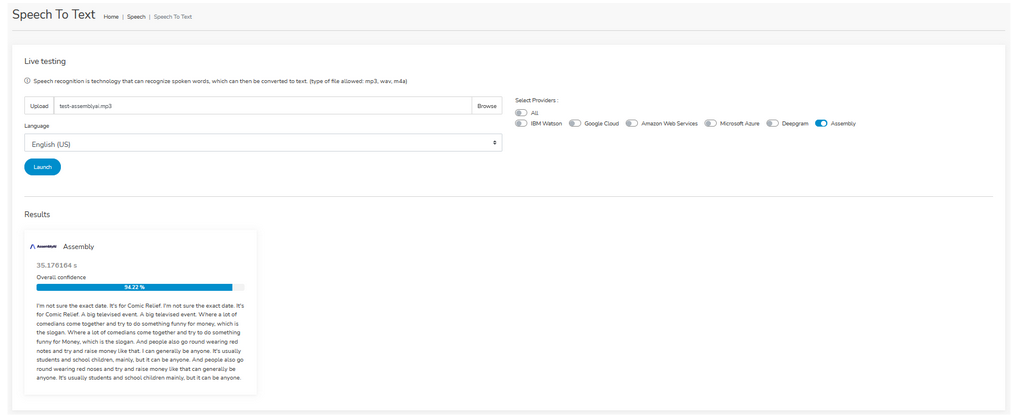This screenshot has width=1012, height=416.
Task: Click the file field showing test-assemblyai.mp3
Action: click(262, 105)
